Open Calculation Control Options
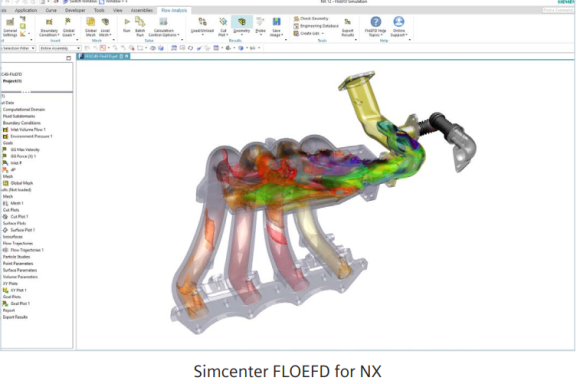Screen dimensions: 580x384 click(163, 27)
